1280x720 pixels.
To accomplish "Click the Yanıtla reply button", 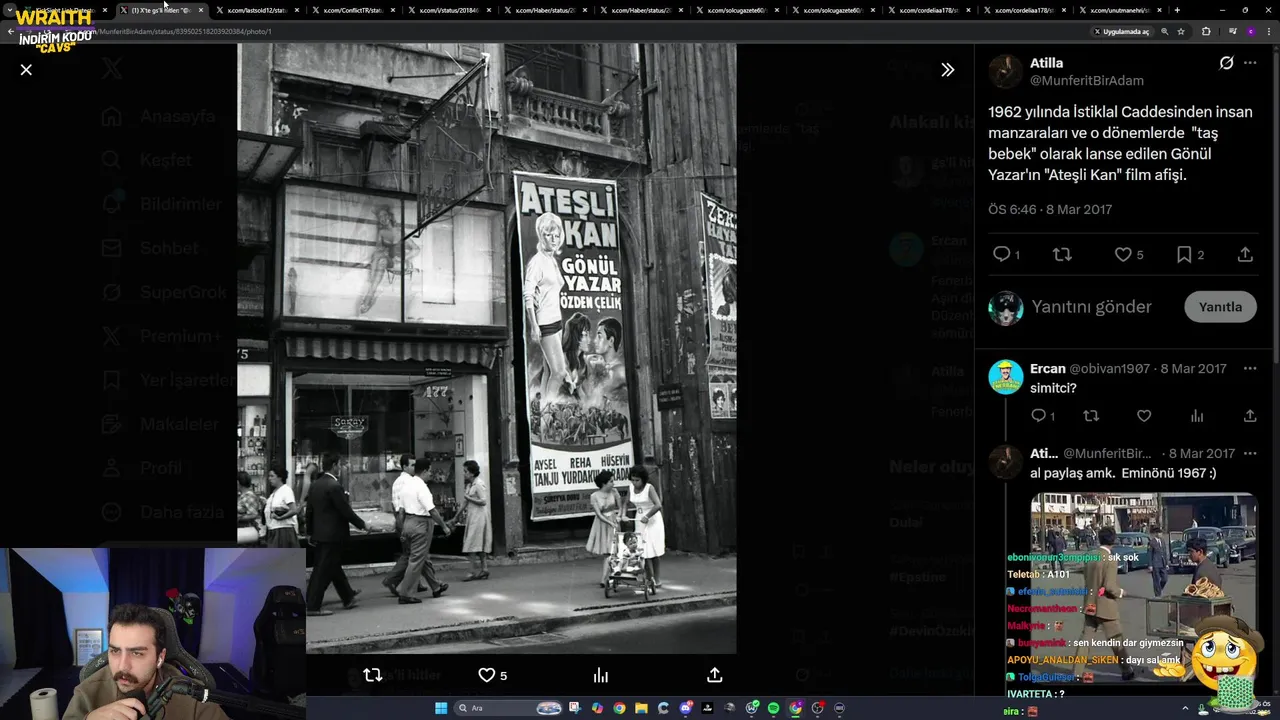I will tap(1220, 307).
